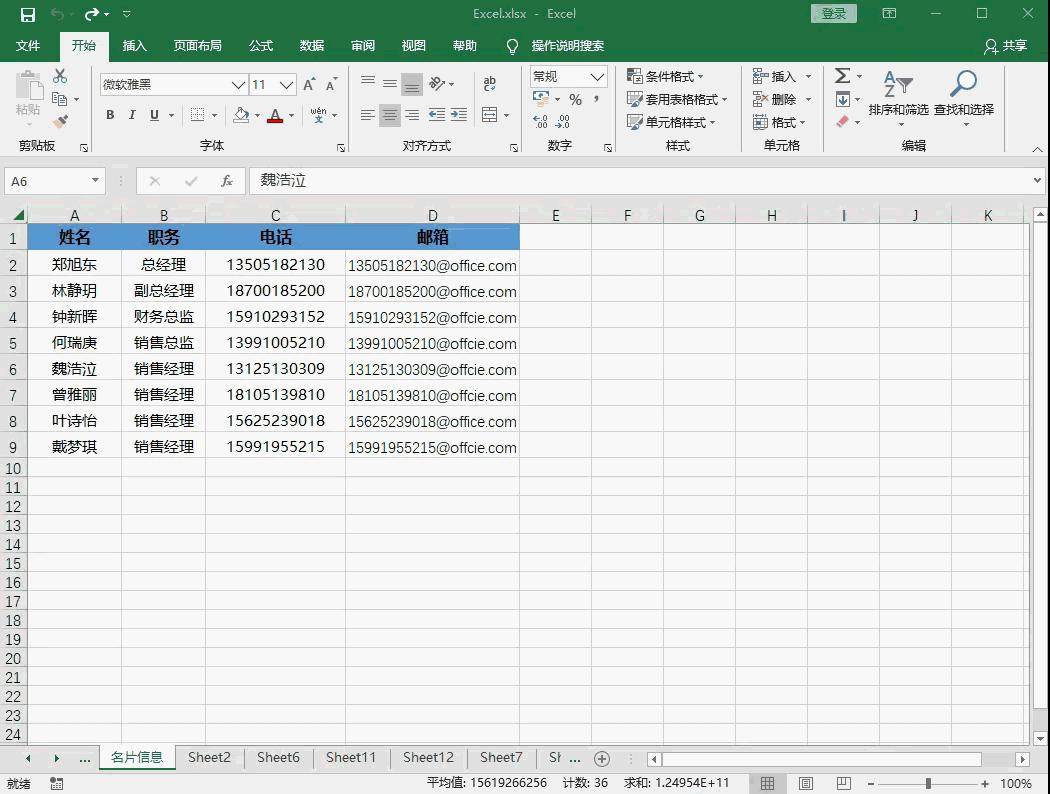Apply Italic formatting
Viewport: 1050px width, 794px height.
131,115
